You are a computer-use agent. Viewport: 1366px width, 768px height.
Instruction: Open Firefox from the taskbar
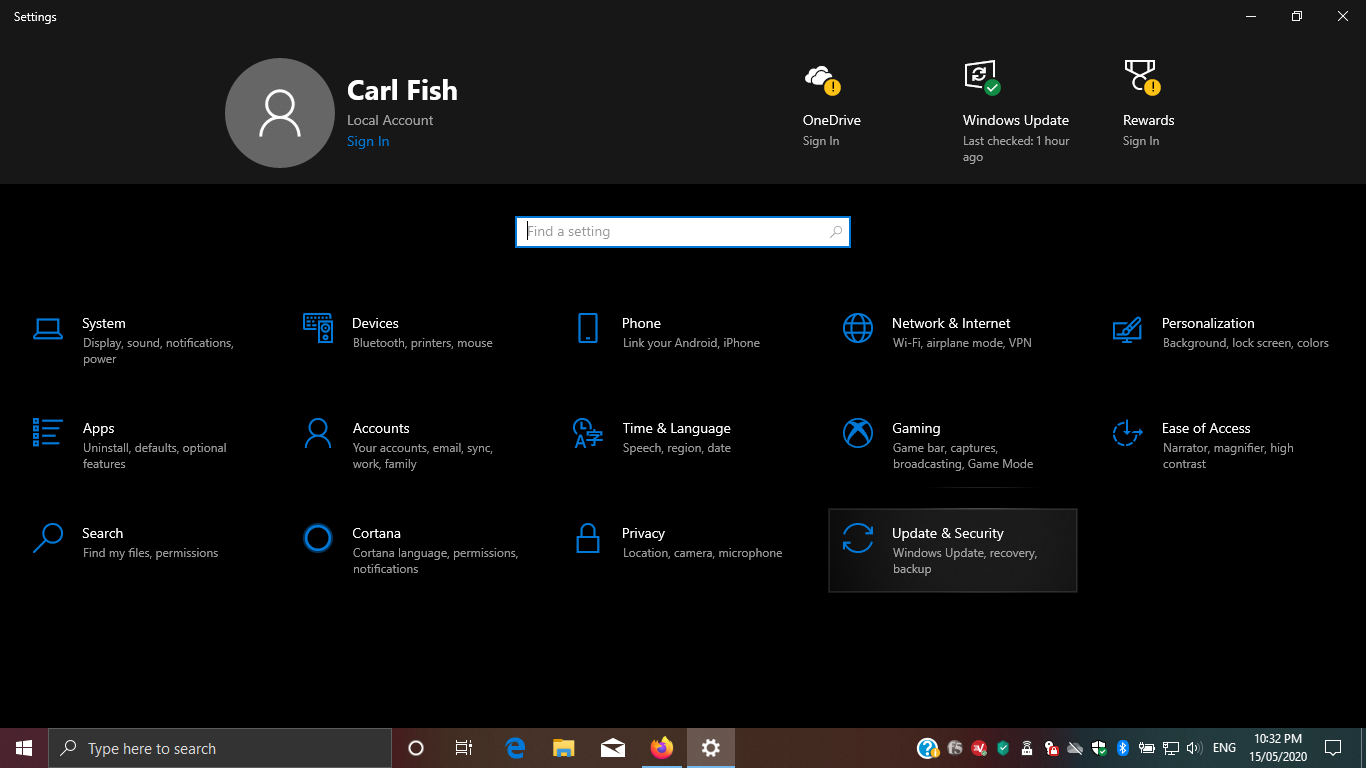(x=661, y=748)
